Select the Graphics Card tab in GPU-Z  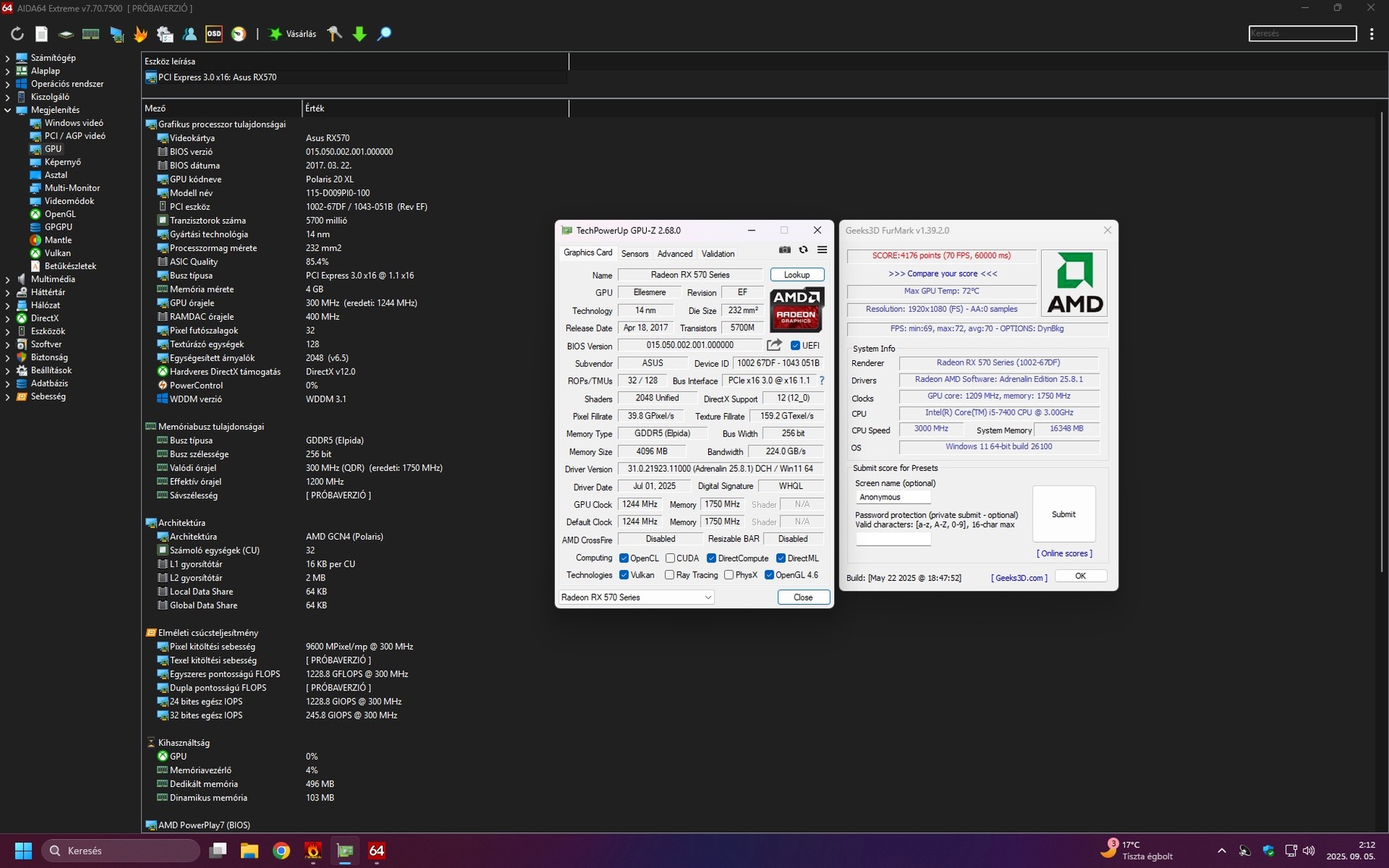(x=588, y=253)
